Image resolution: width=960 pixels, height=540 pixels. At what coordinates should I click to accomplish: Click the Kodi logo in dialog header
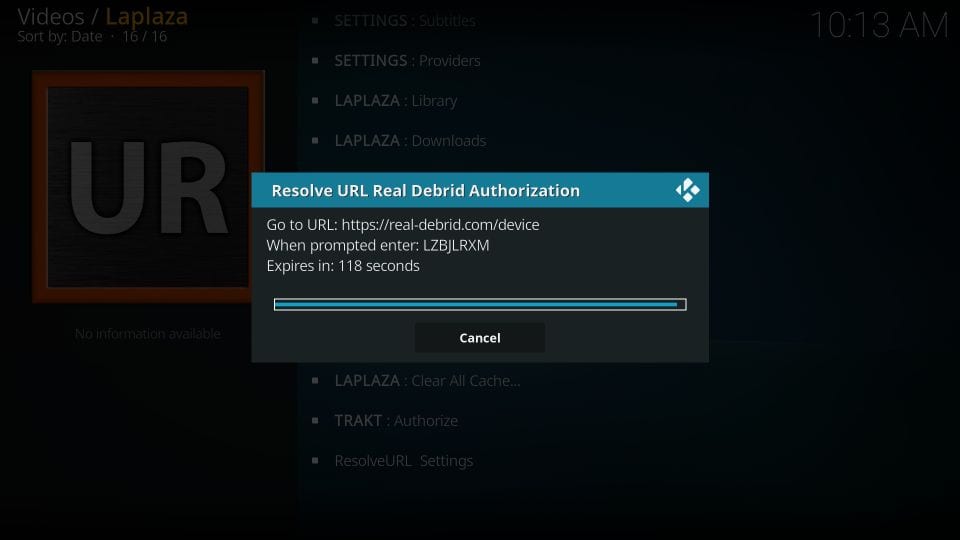pyautogui.click(x=688, y=190)
